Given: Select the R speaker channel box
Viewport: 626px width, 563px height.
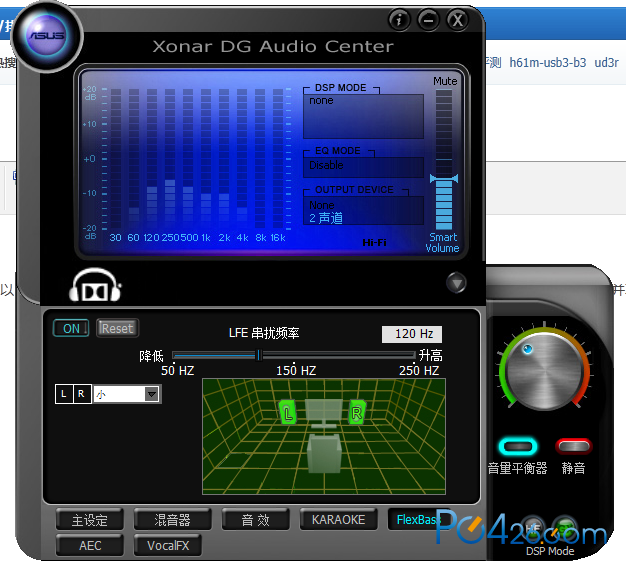Looking at the screenshot, I should coord(82,394).
